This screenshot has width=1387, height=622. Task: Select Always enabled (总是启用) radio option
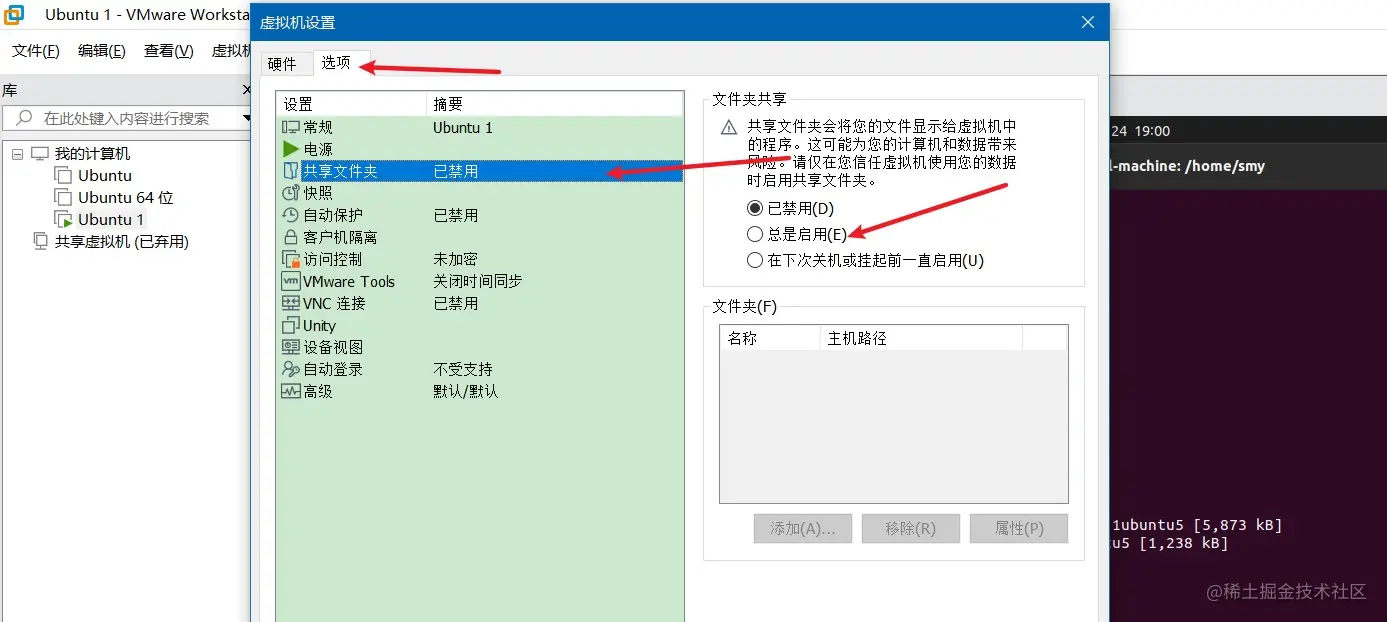click(x=755, y=234)
